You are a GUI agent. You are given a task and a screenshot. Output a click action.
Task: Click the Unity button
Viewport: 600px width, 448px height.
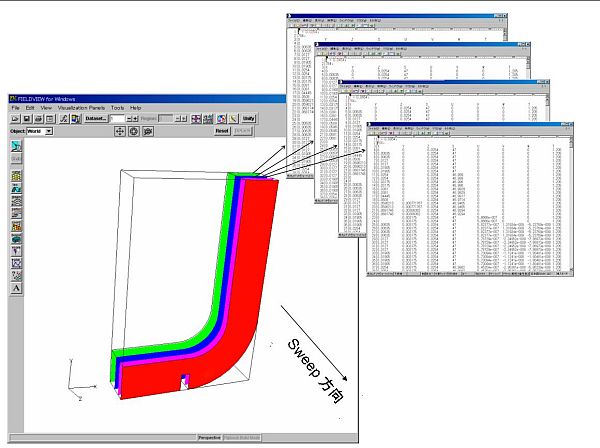[x=249, y=118]
